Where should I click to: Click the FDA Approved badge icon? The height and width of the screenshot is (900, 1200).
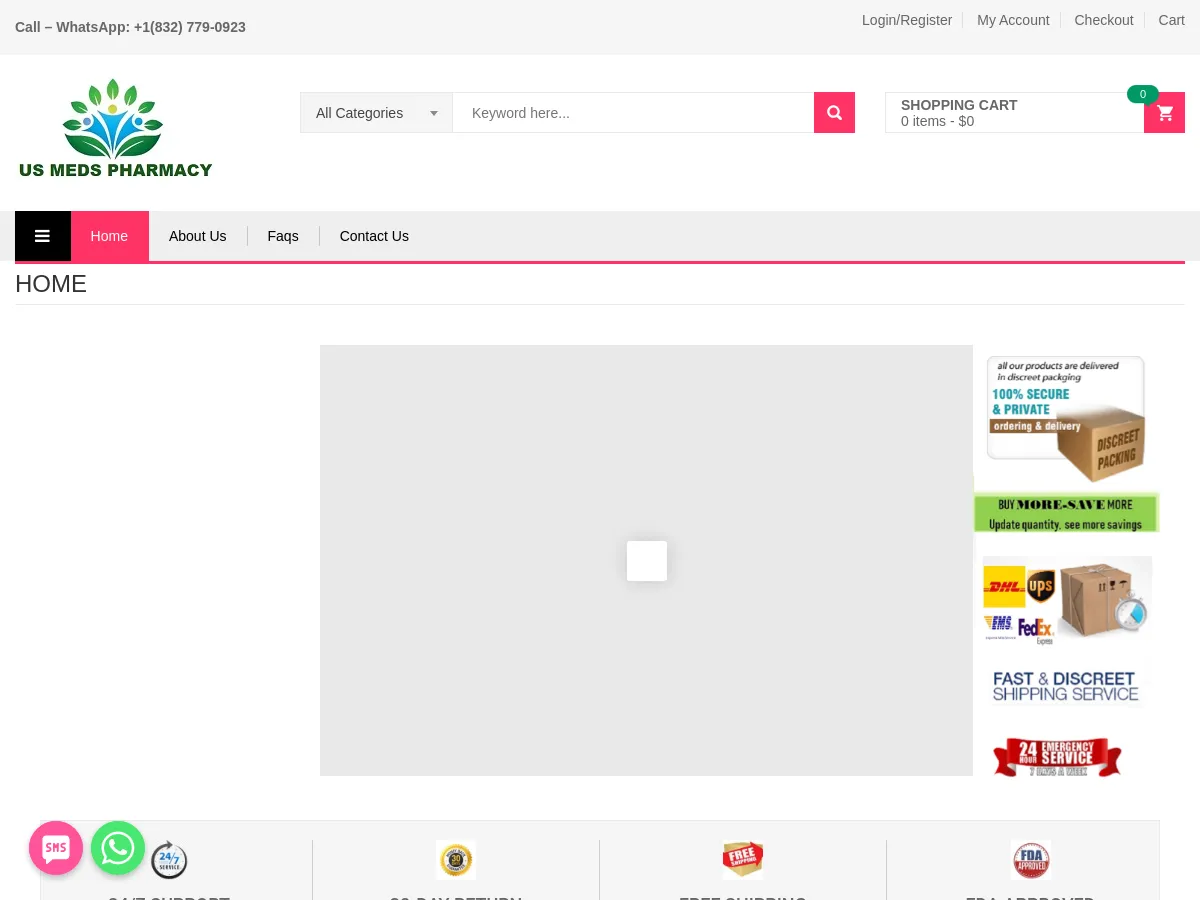coord(1030,859)
